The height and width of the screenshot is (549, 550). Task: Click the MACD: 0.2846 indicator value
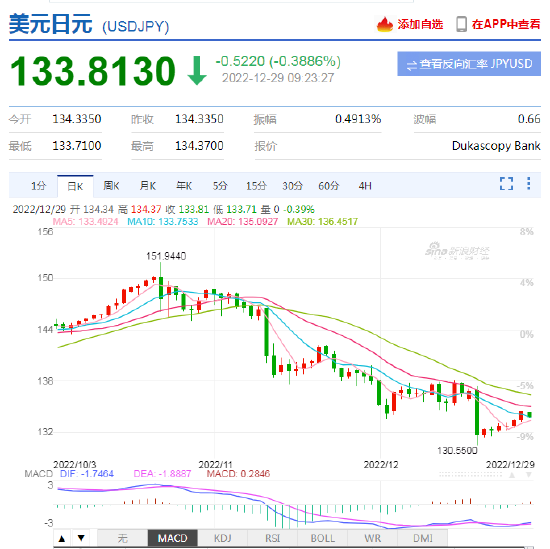pyautogui.click(x=238, y=474)
